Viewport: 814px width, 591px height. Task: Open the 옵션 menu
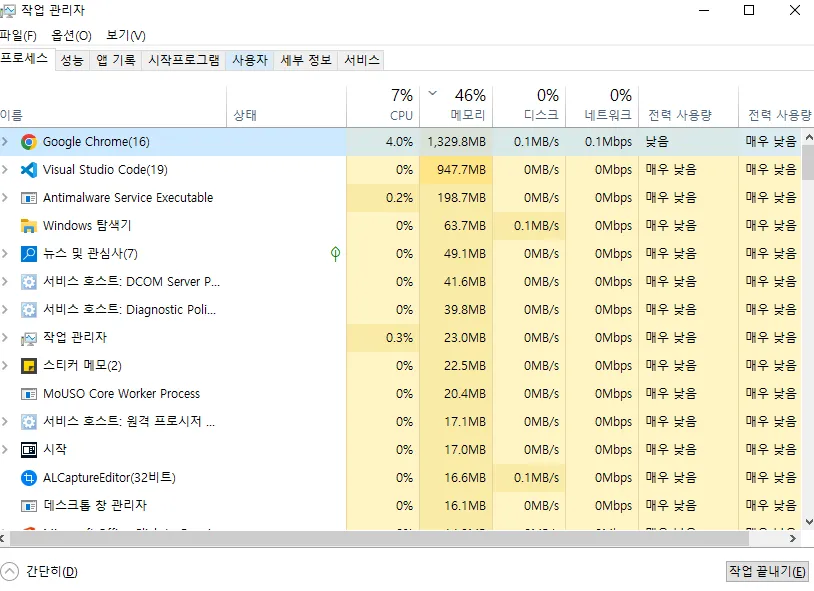[x=71, y=36]
